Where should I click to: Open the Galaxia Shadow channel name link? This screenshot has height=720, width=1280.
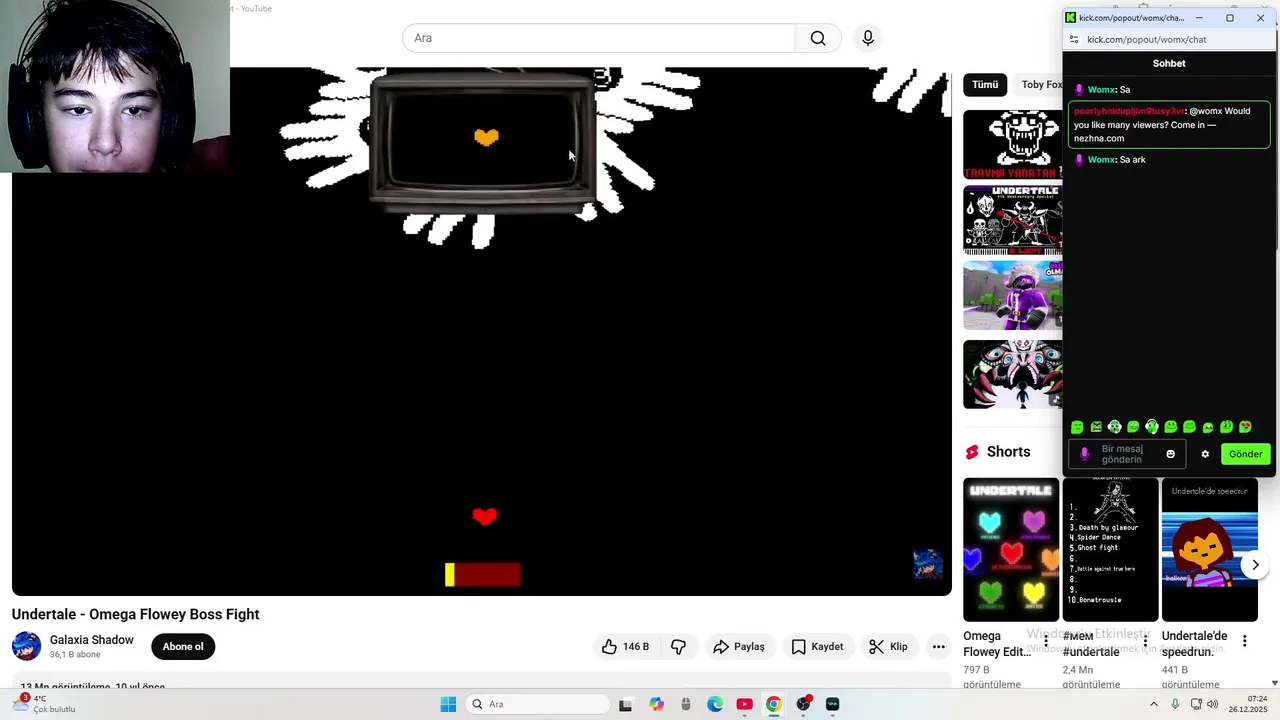(x=92, y=640)
